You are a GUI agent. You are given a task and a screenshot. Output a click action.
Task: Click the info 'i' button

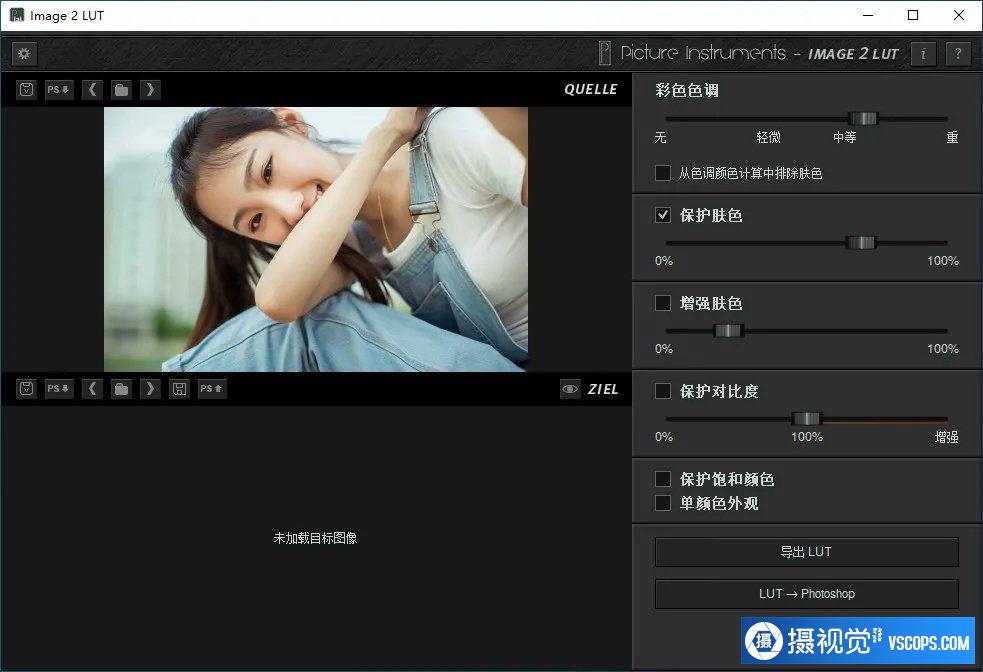pos(923,54)
